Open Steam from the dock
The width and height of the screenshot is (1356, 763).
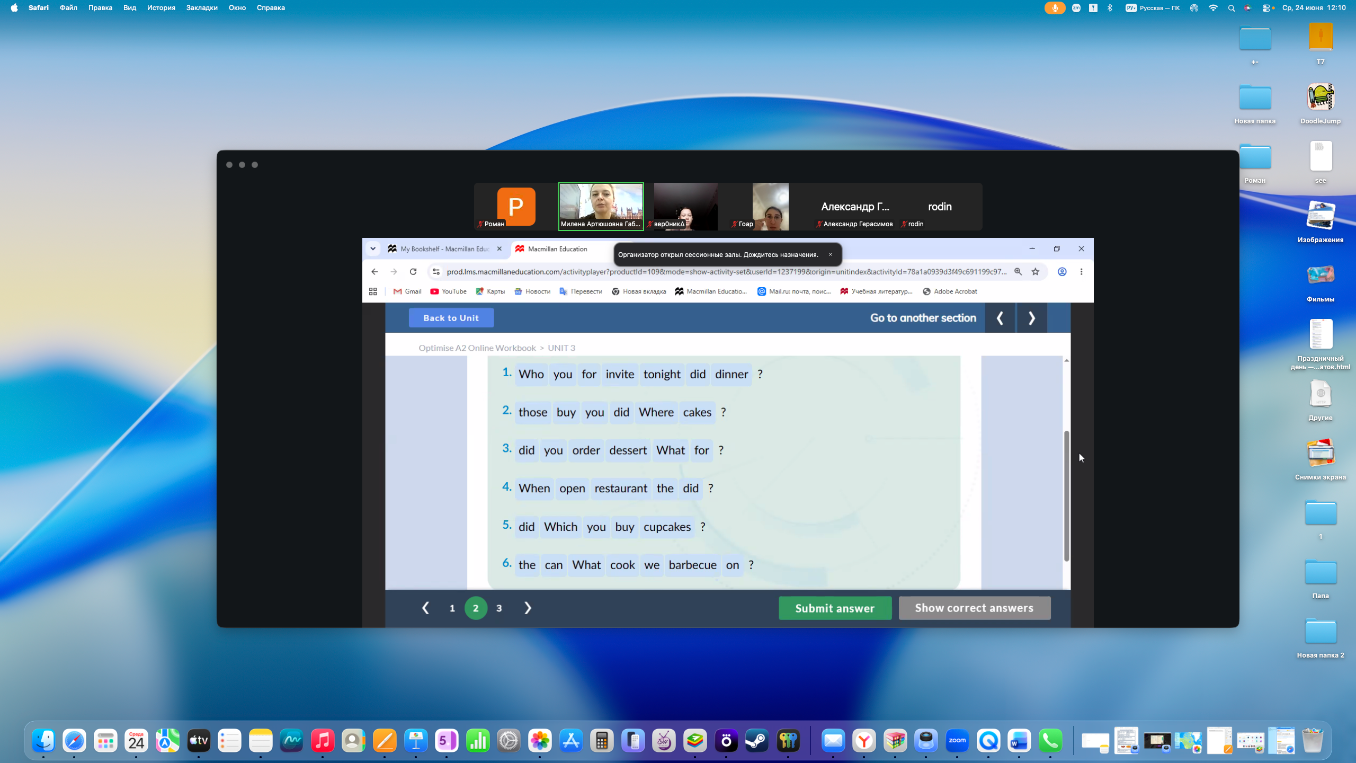756,740
